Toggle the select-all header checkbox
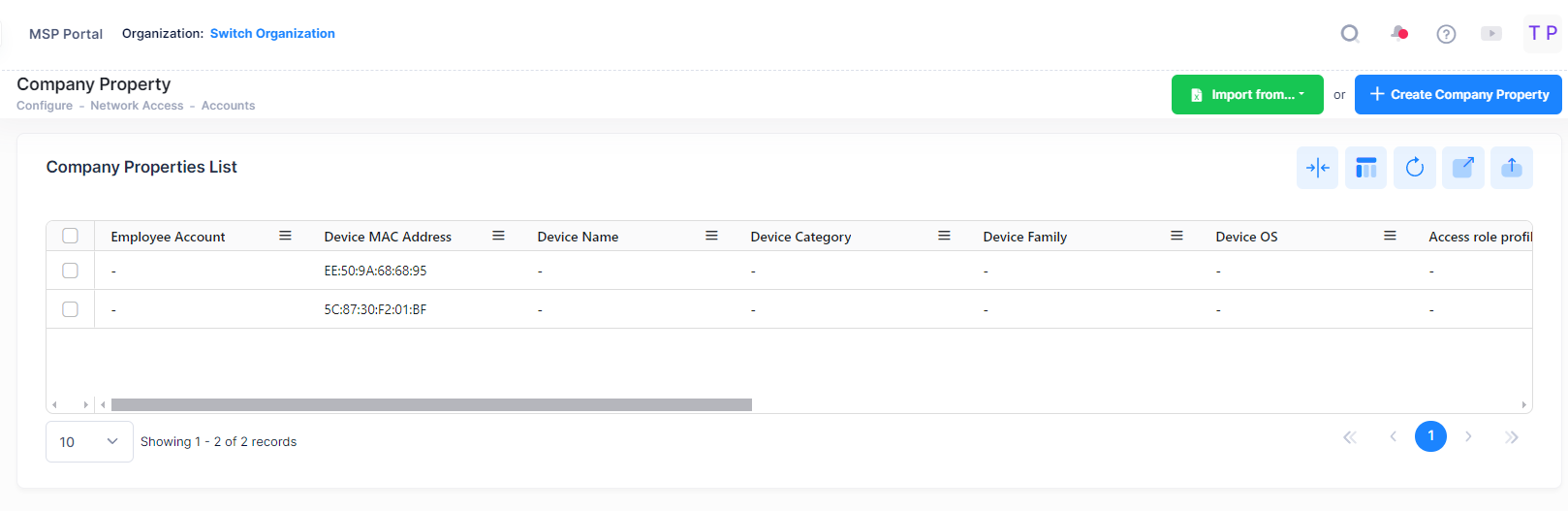Viewport: 1568px width, 511px height. tap(70, 236)
